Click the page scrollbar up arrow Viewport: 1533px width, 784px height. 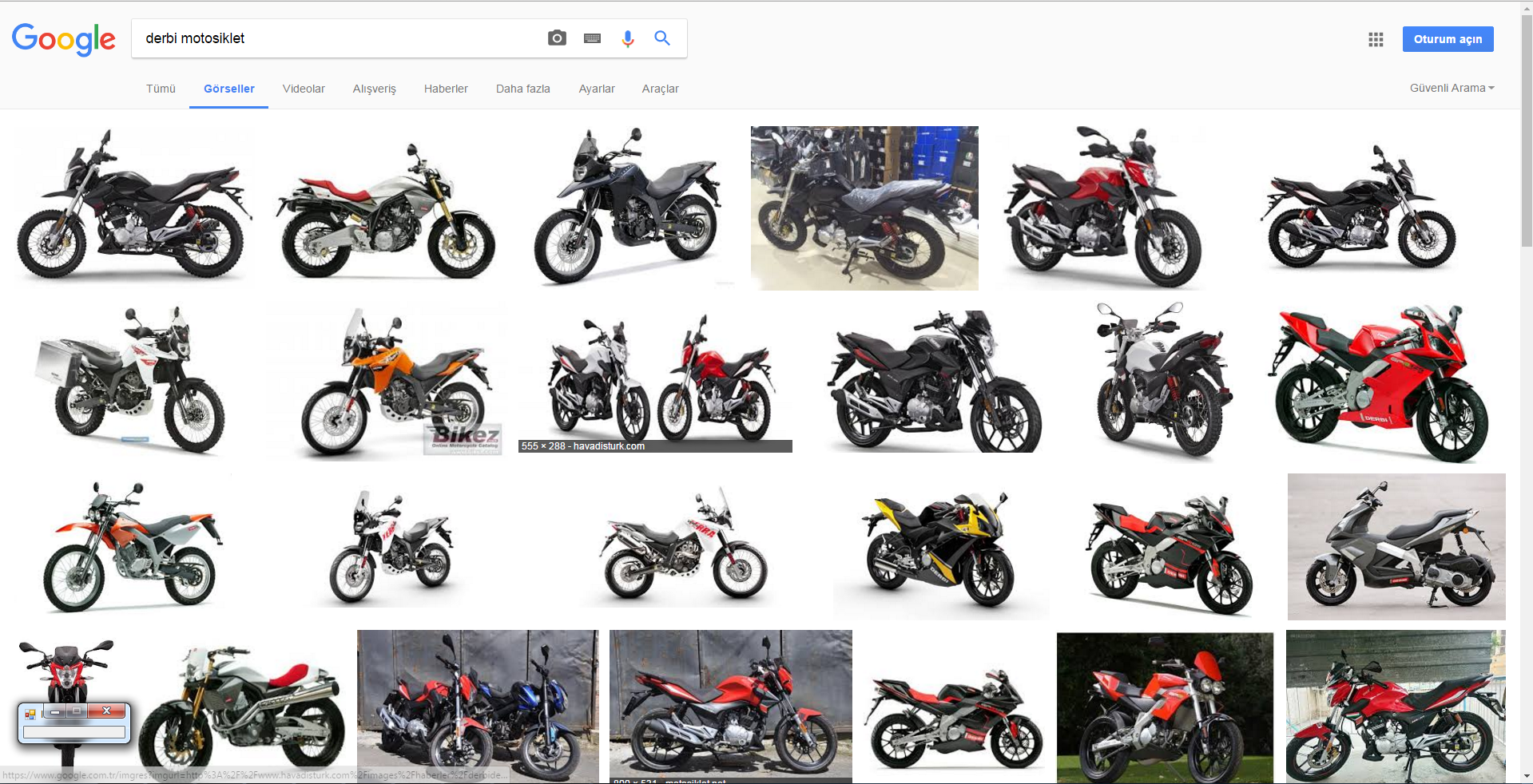click(x=1527, y=7)
